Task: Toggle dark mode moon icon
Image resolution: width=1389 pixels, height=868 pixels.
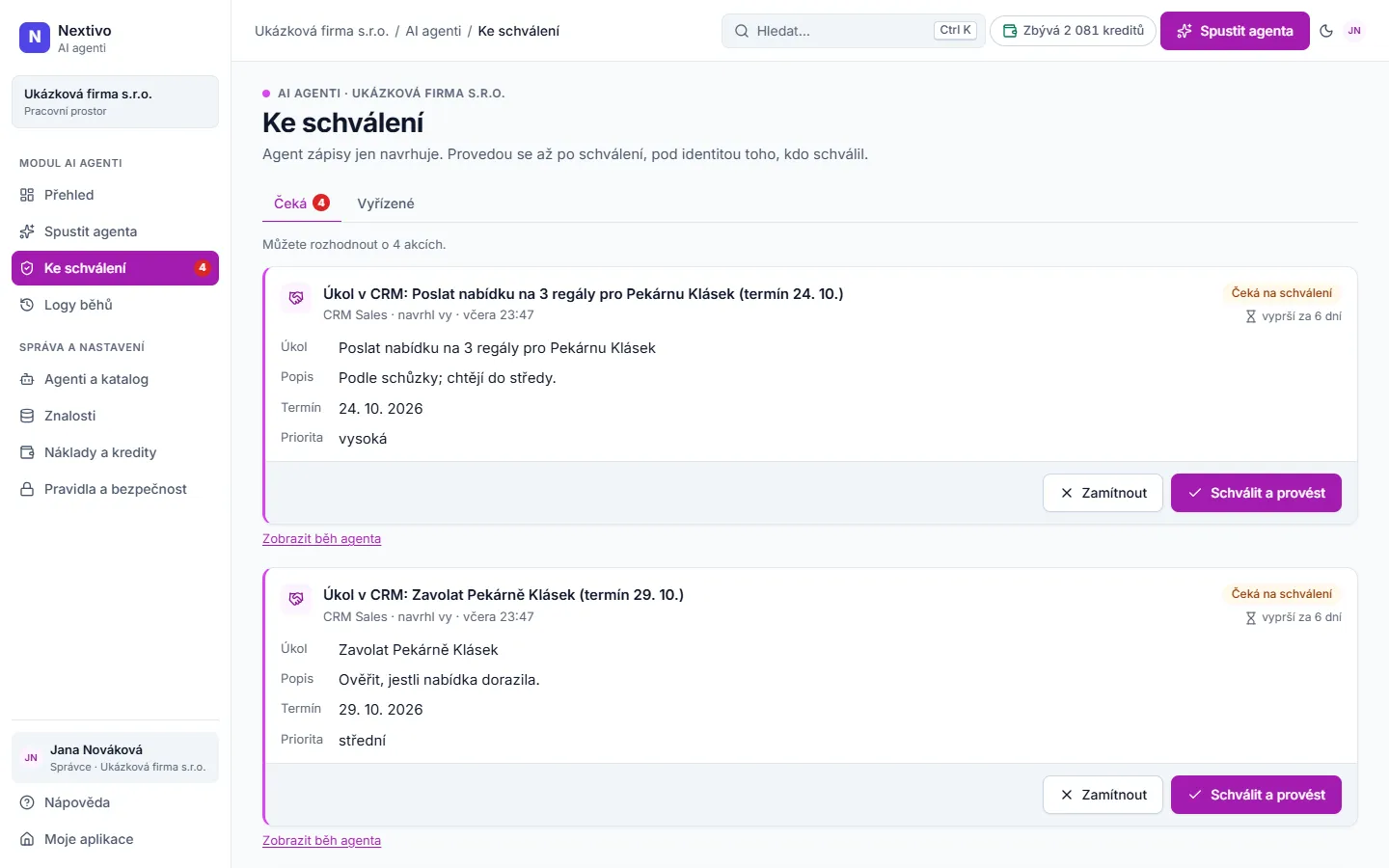Action: click(x=1326, y=31)
